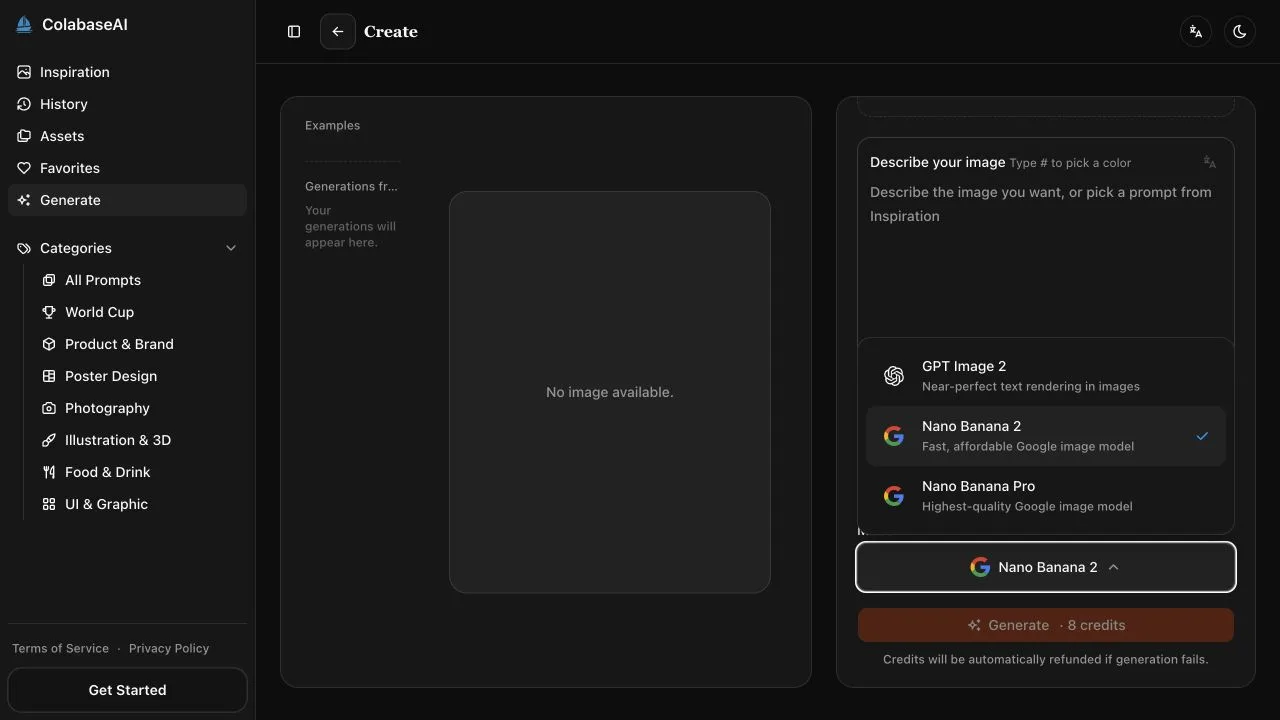Select the Nano Banana Pro model
This screenshot has width=1280, height=720.
point(1046,496)
